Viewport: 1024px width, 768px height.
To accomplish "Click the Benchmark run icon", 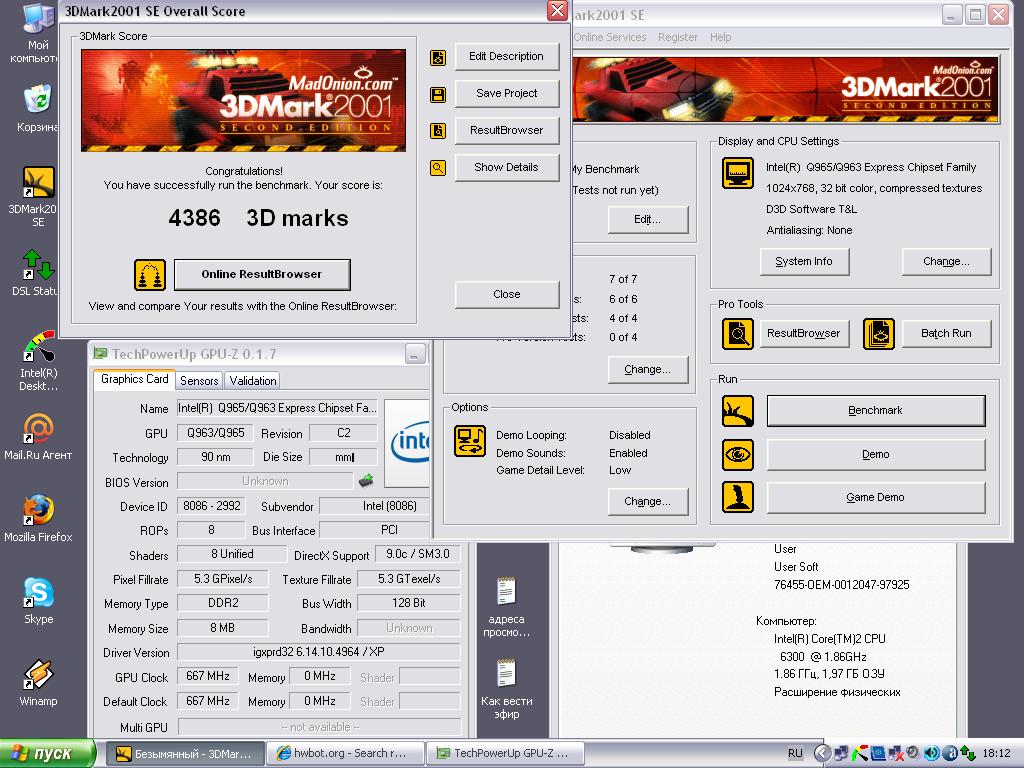I will 737,411.
